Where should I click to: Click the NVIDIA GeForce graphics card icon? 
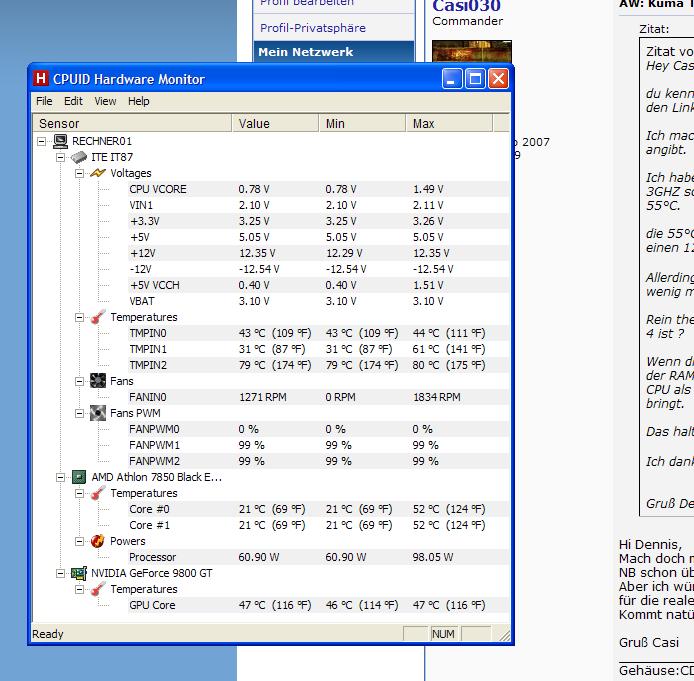pos(79,573)
